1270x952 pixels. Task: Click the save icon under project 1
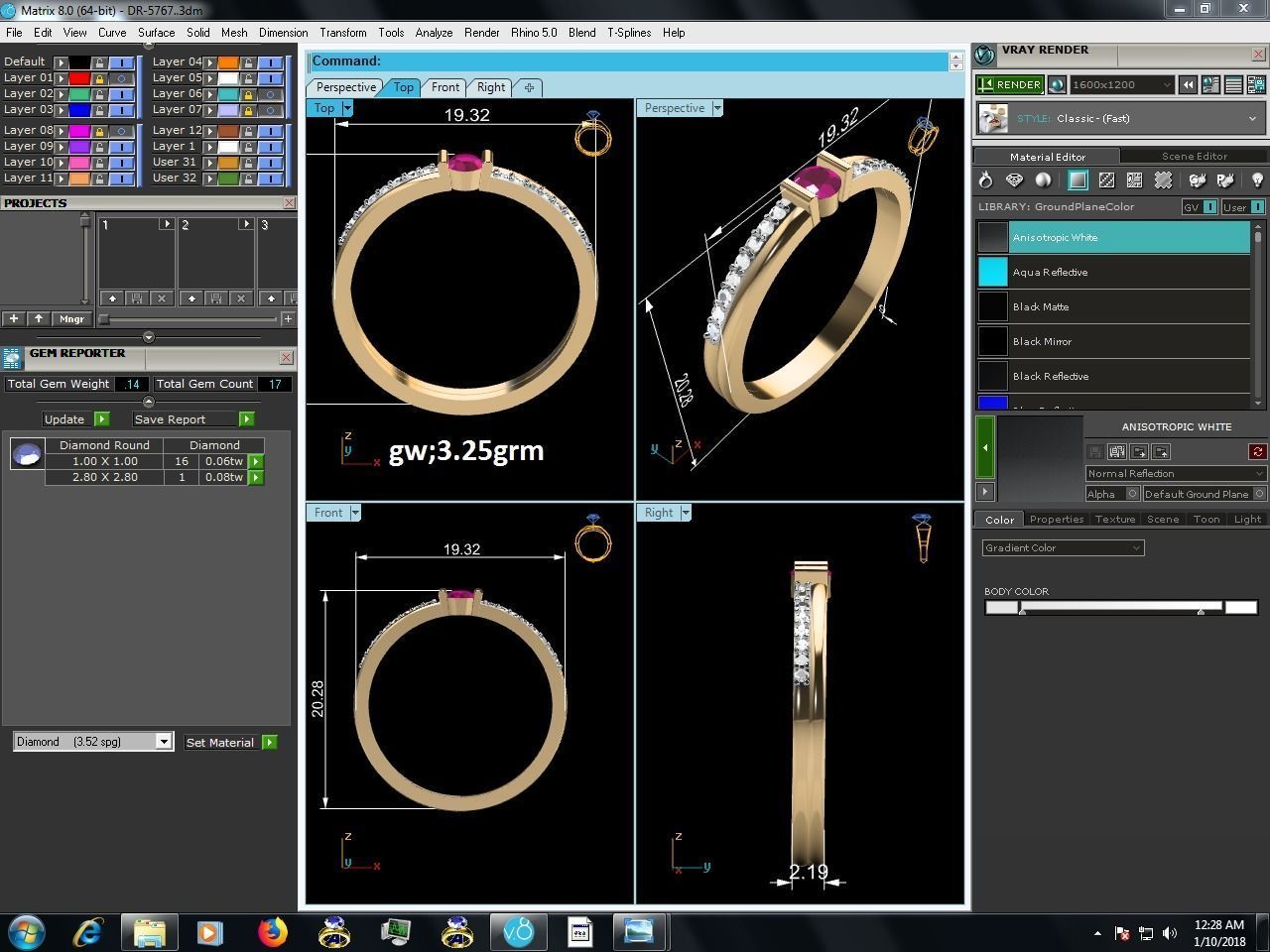point(137,297)
